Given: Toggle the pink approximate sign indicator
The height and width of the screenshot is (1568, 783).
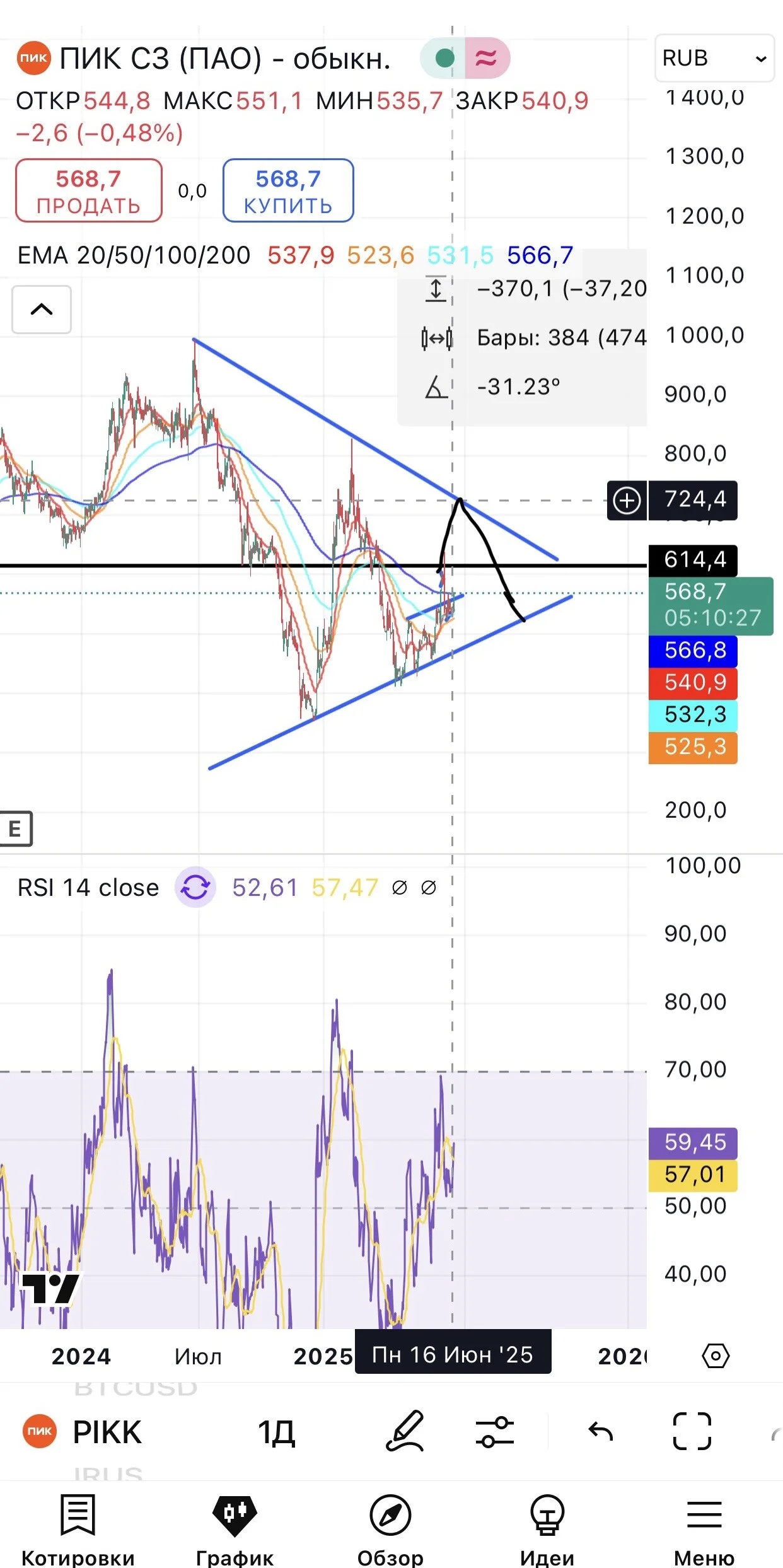Looking at the screenshot, I should pos(486,59).
